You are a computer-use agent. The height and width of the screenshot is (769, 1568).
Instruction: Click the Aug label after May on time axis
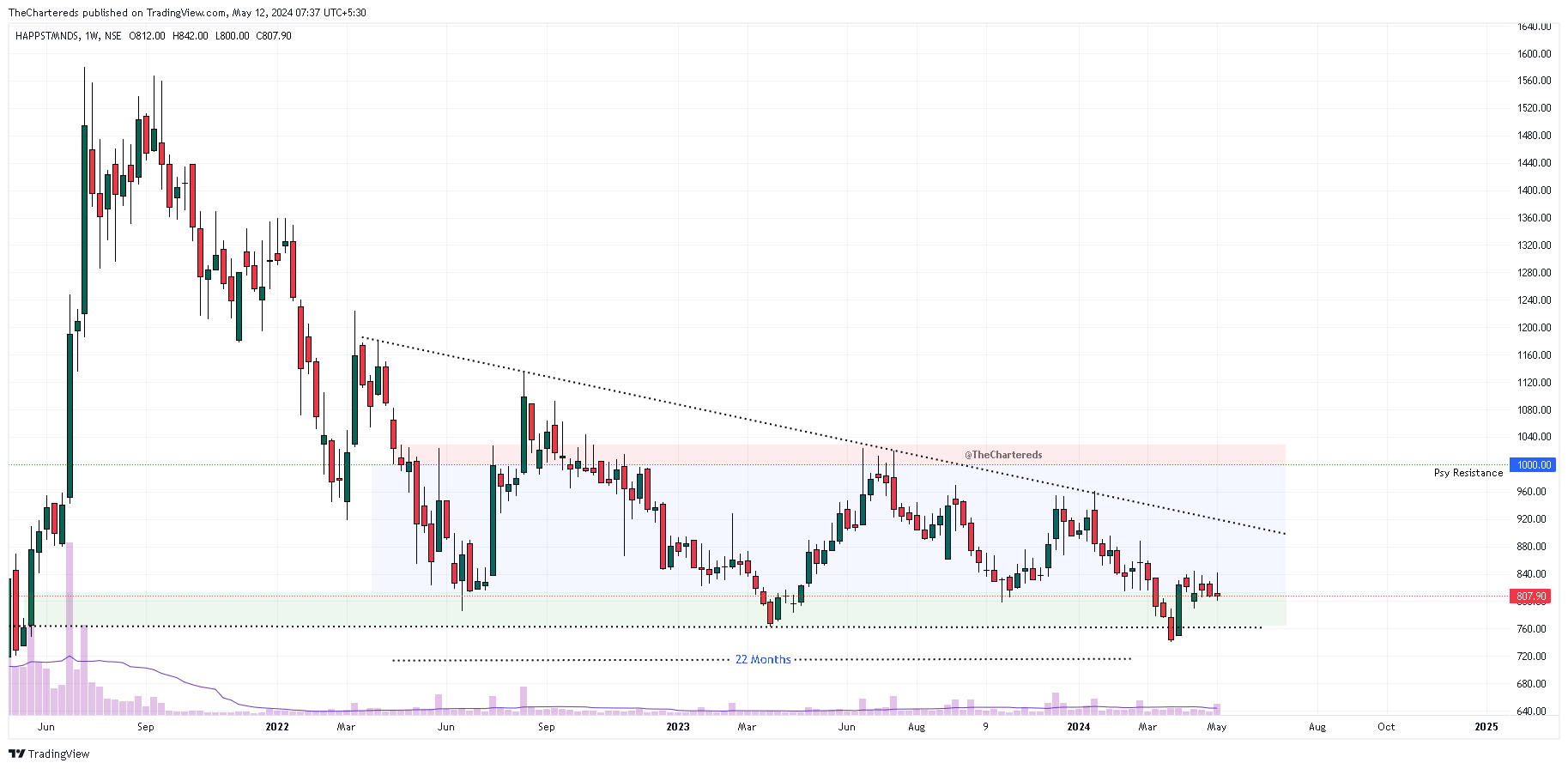pos(1317,727)
